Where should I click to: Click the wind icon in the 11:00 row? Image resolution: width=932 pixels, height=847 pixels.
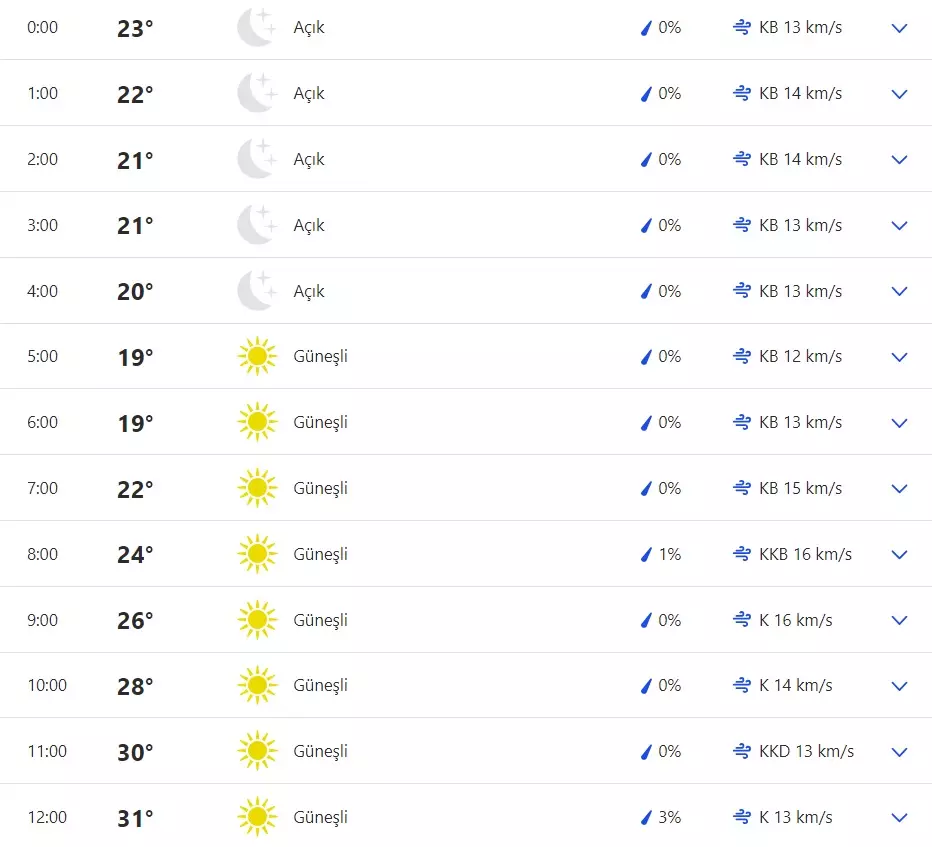pyautogui.click(x=741, y=751)
